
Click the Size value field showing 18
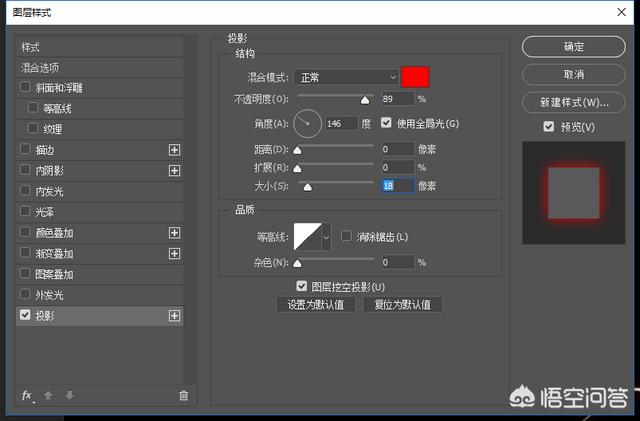(x=398, y=186)
